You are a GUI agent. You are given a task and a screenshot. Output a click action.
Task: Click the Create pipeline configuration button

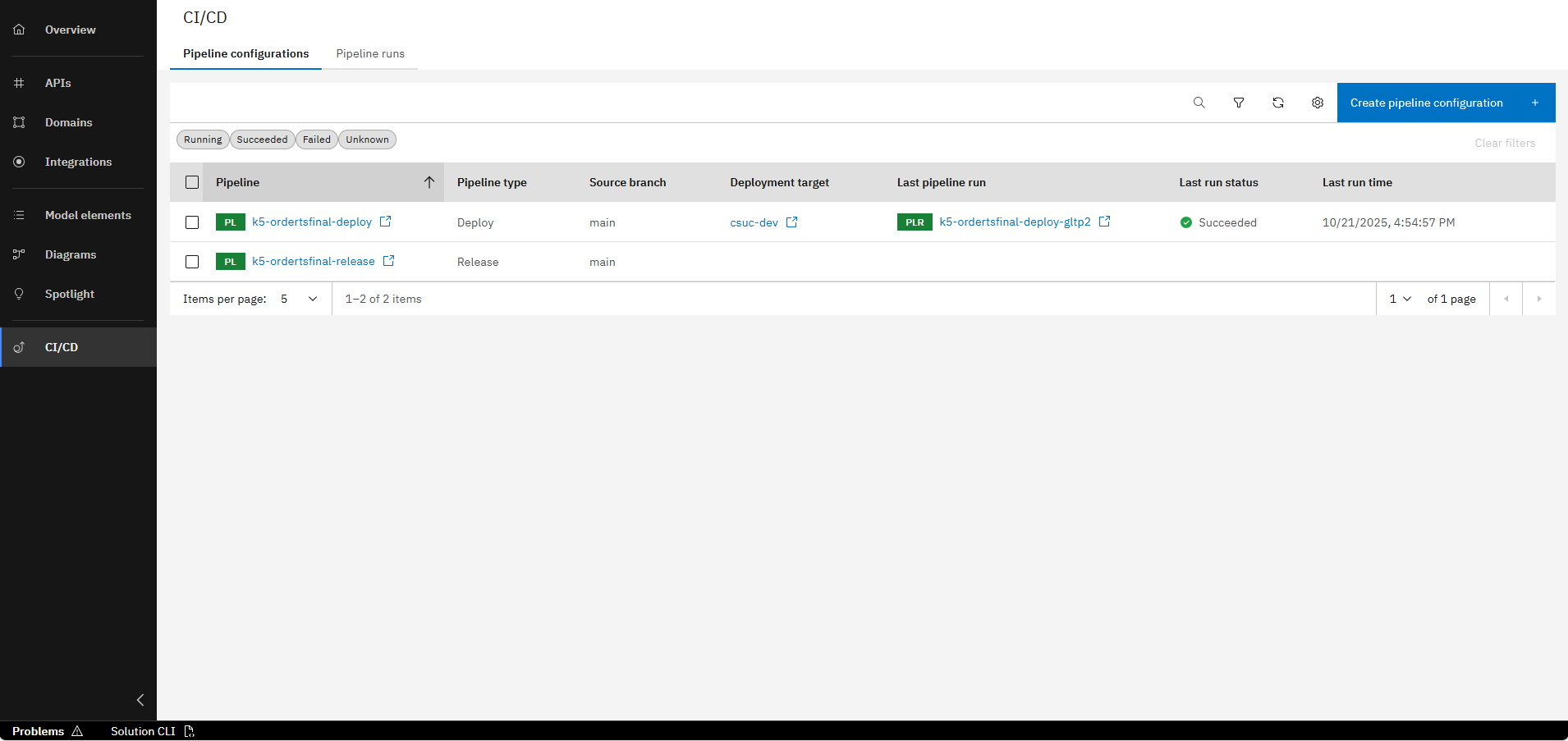[x=1426, y=102]
